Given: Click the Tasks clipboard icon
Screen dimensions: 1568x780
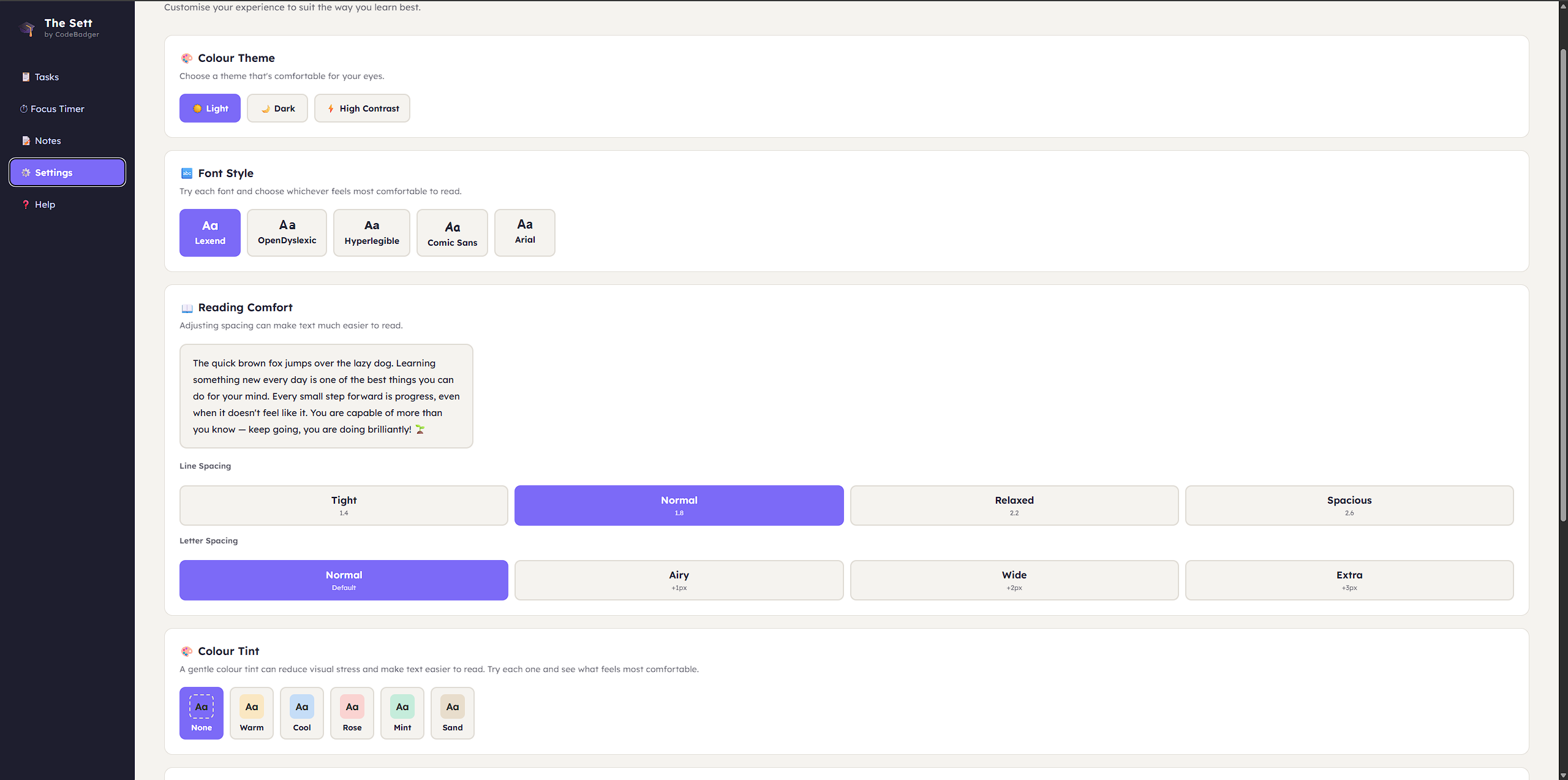Looking at the screenshot, I should 26,77.
